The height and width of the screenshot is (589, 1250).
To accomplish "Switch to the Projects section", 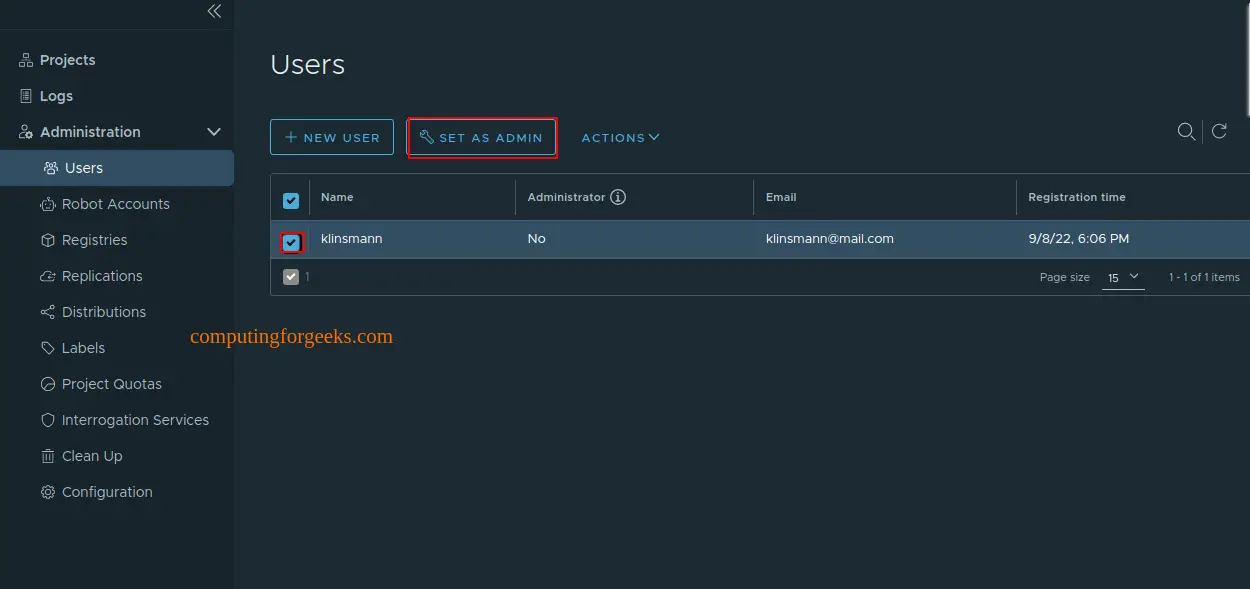I will coord(67,60).
